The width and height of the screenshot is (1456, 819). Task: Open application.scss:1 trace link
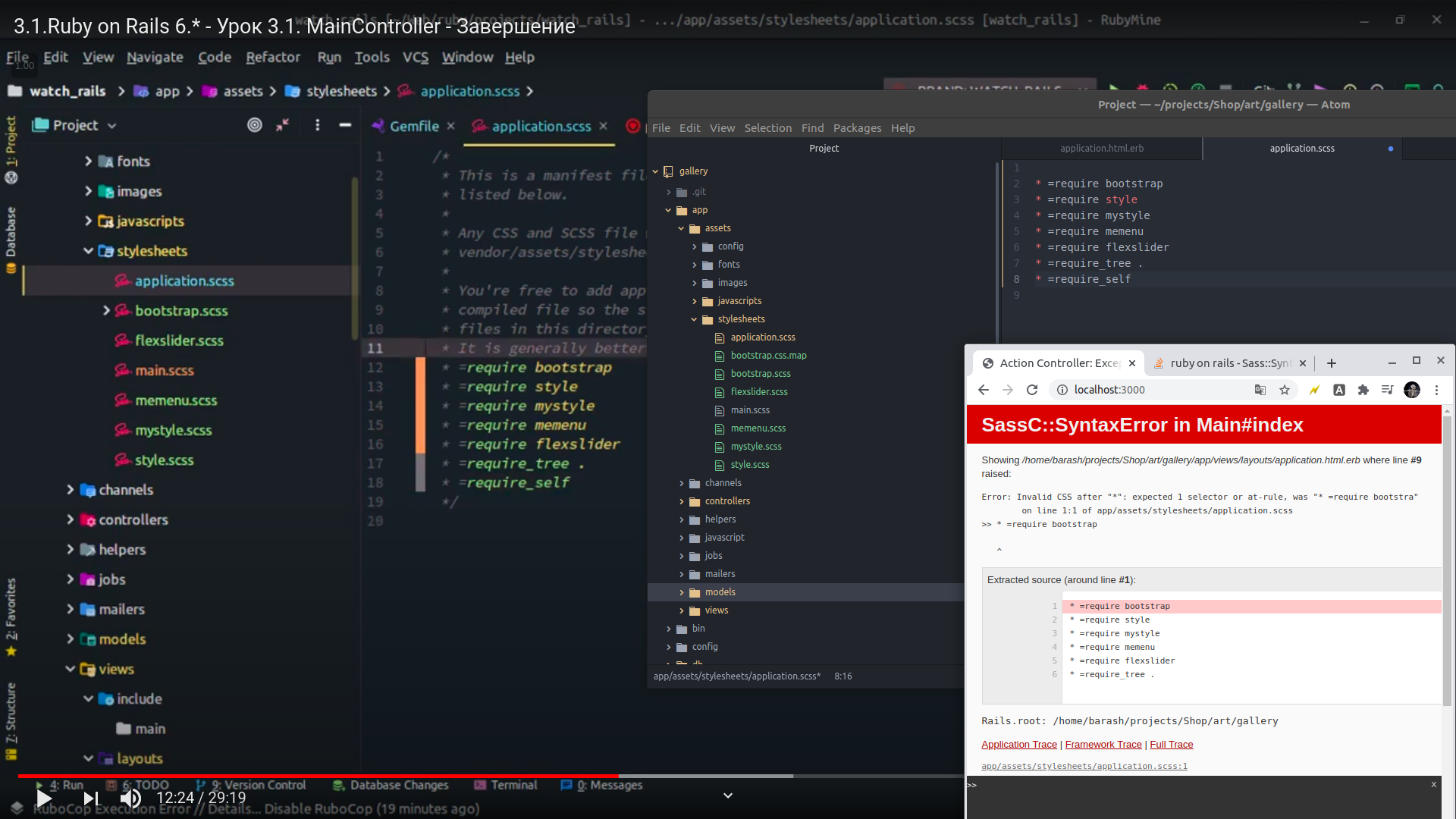[1084, 766]
